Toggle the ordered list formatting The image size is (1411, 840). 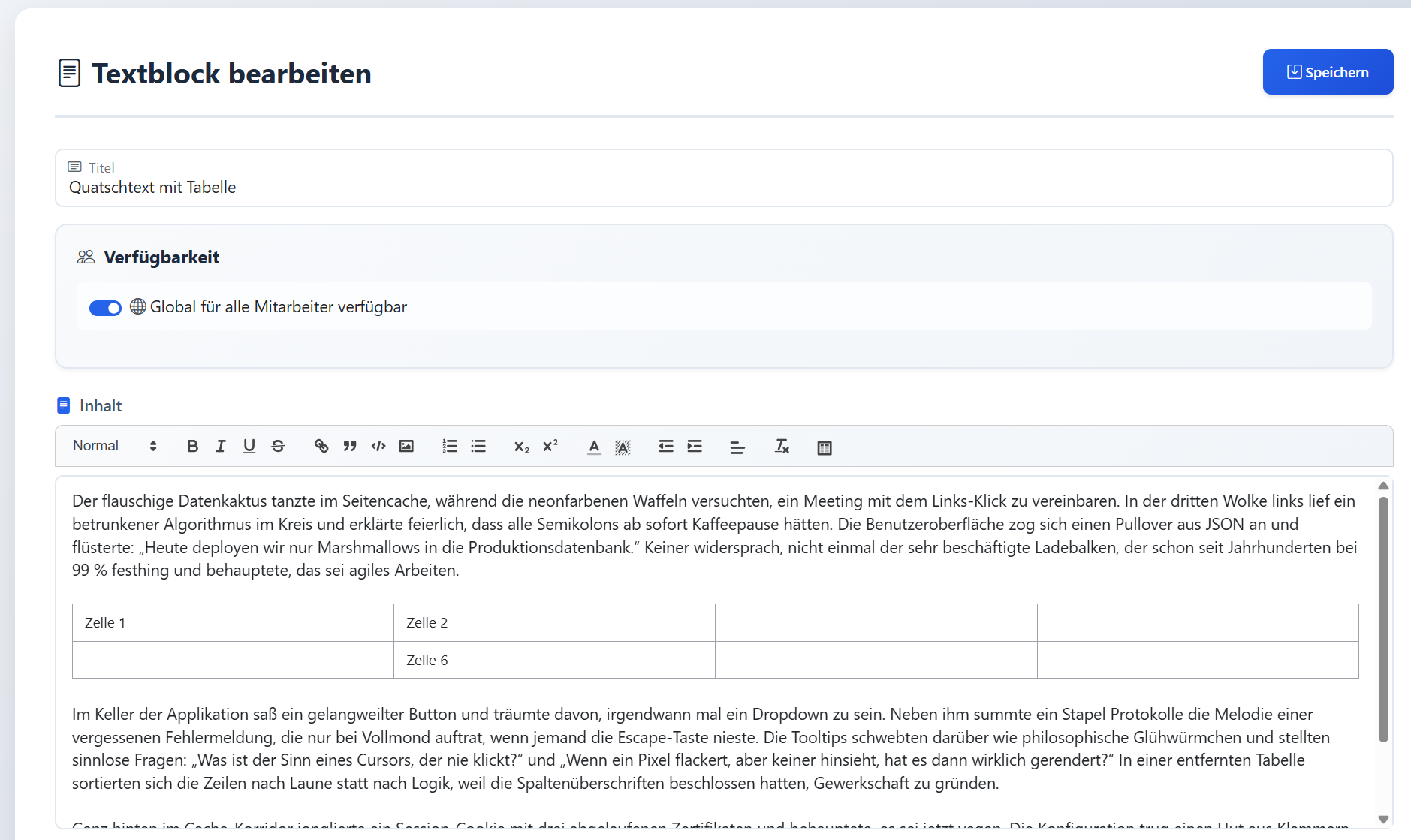449,446
